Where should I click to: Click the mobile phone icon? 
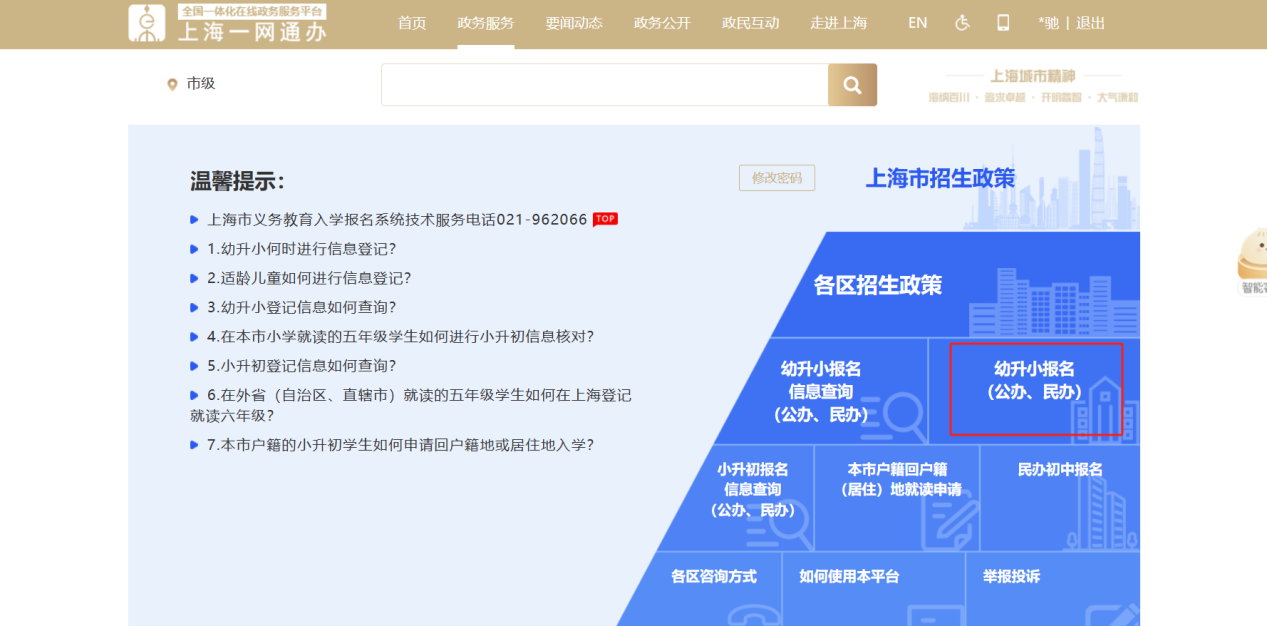(1003, 23)
